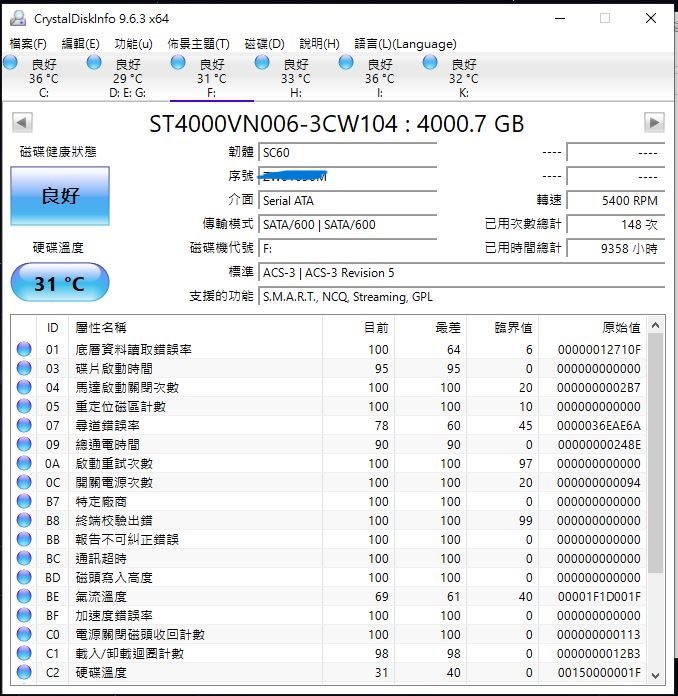Click status icon for attribute C1

(24, 653)
